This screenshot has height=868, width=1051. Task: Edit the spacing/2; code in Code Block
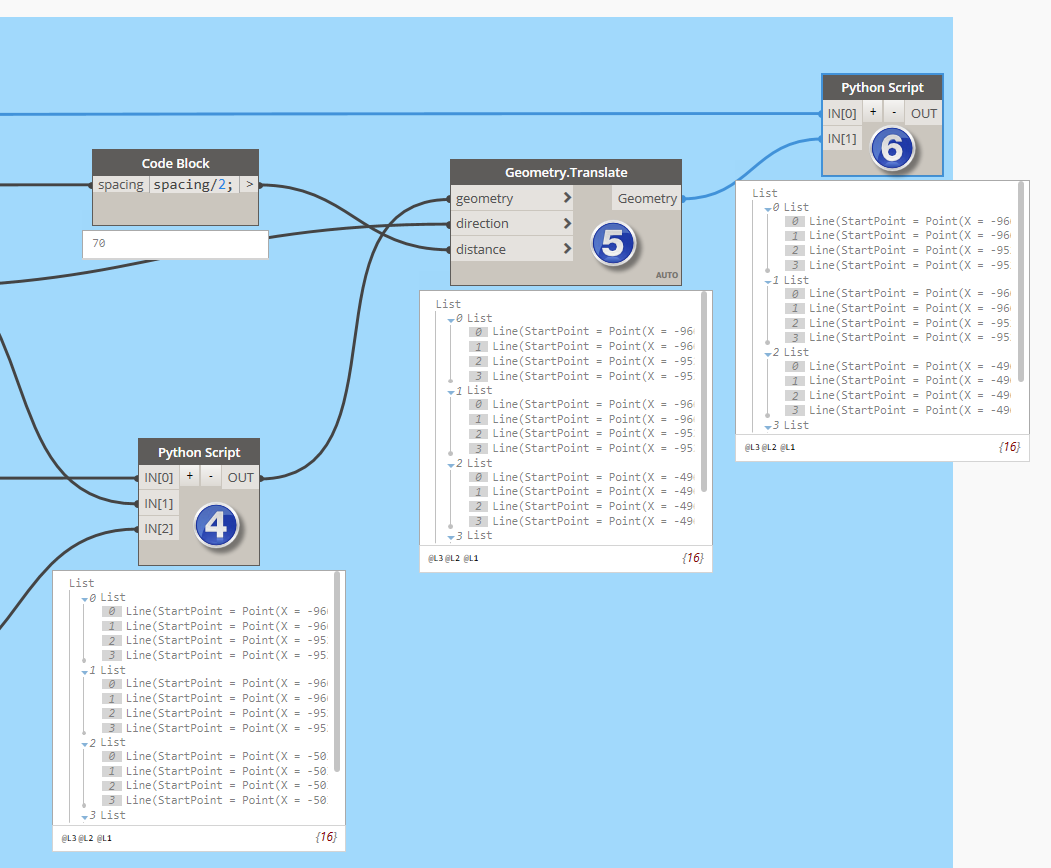[x=193, y=184]
